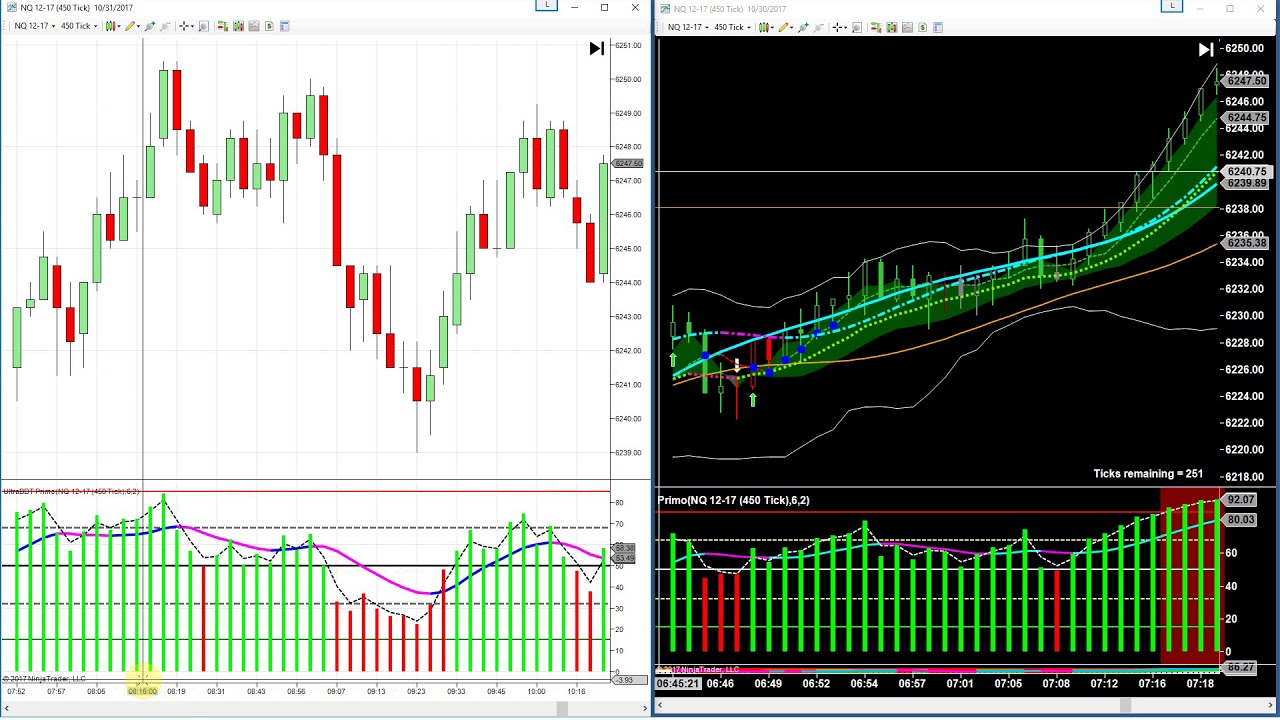Open the 450 Tick interval dropdown in left chart
This screenshot has width=1280, height=720.
79,26
